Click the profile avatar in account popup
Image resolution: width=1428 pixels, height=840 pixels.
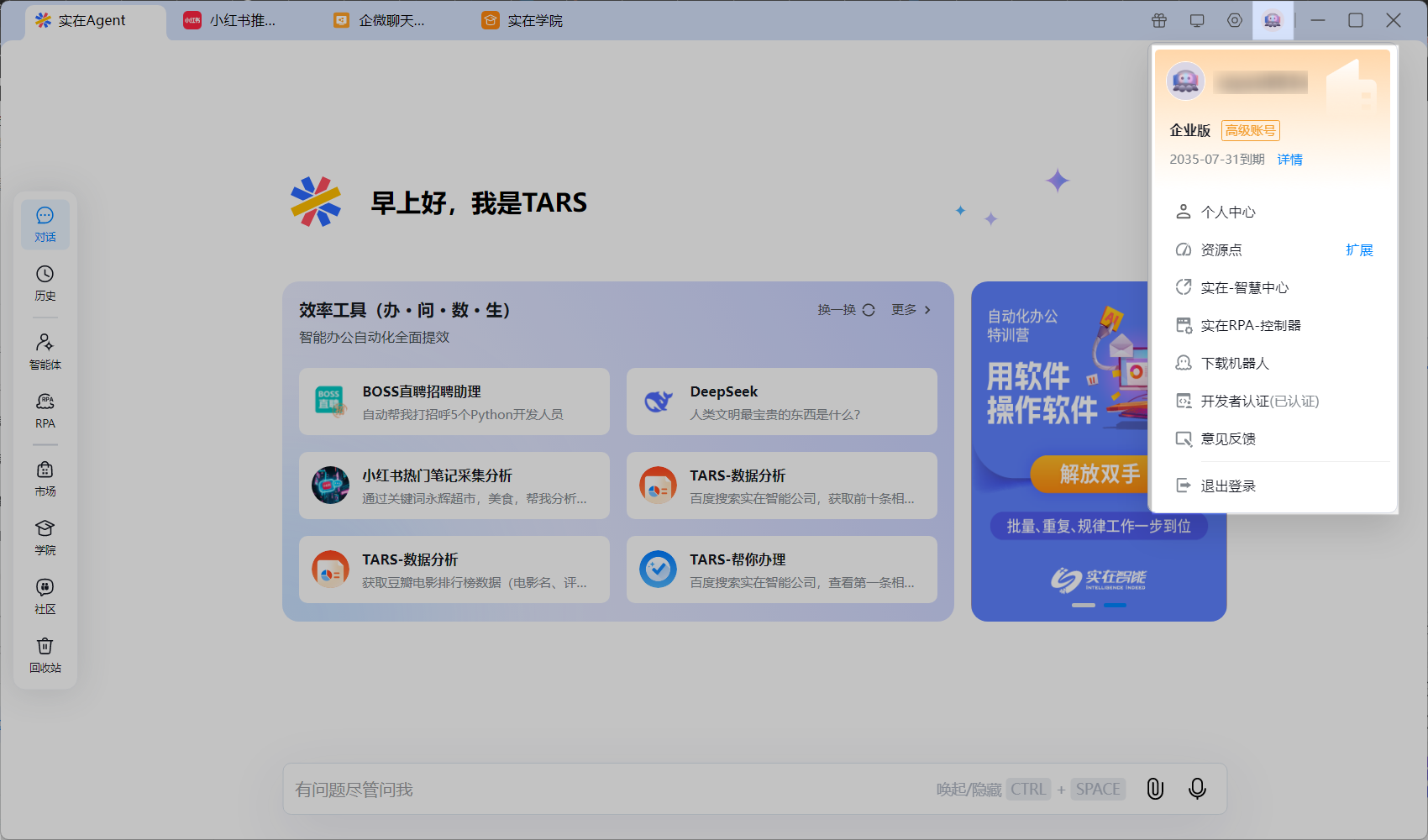(x=1185, y=81)
